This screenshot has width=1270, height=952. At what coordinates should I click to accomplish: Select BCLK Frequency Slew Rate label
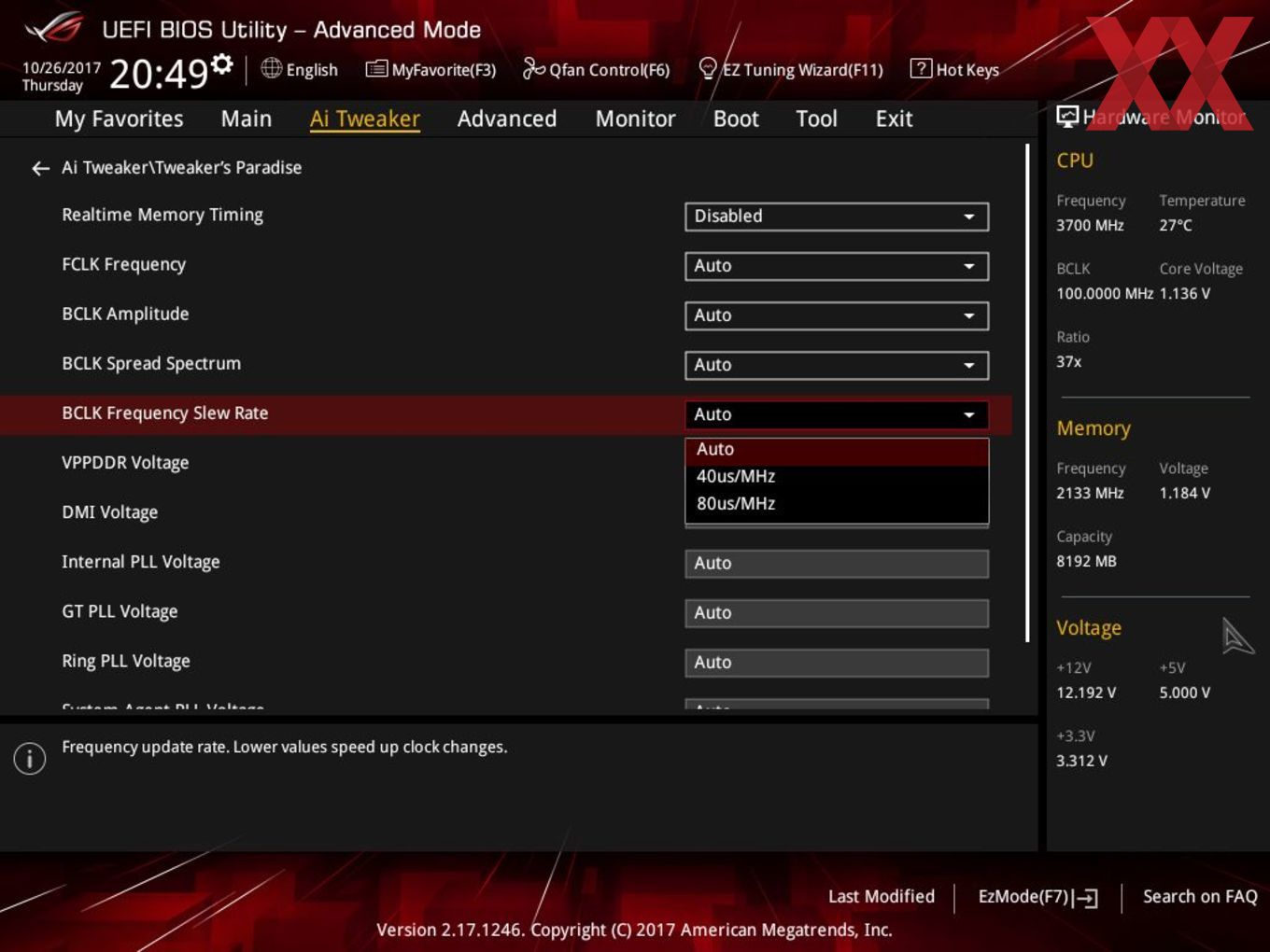(x=164, y=413)
